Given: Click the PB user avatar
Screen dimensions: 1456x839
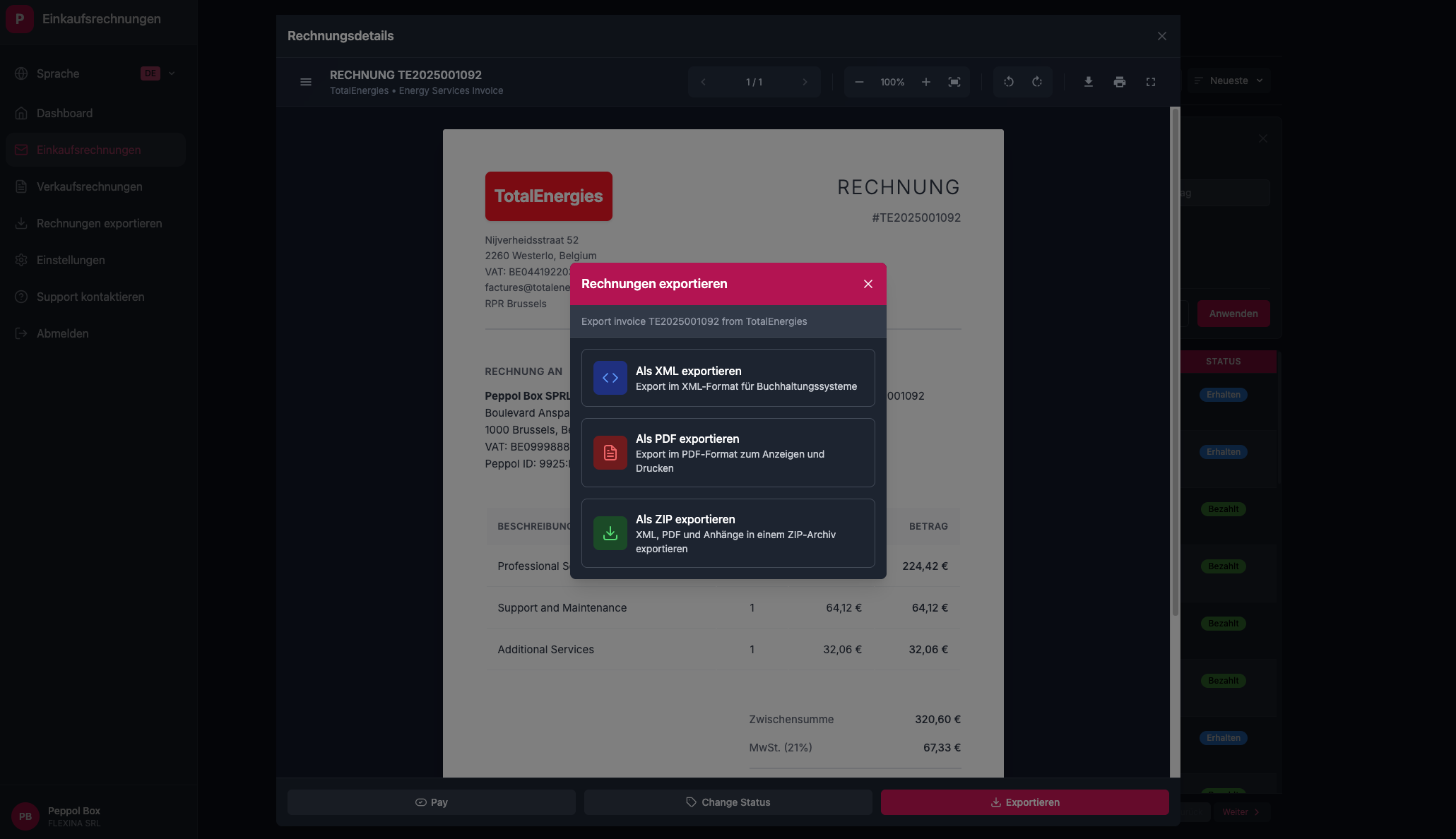Looking at the screenshot, I should click(x=25, y=816).
